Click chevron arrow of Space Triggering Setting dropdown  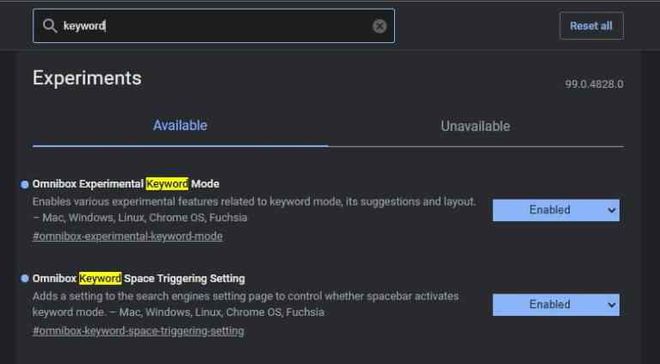point(612,305)
